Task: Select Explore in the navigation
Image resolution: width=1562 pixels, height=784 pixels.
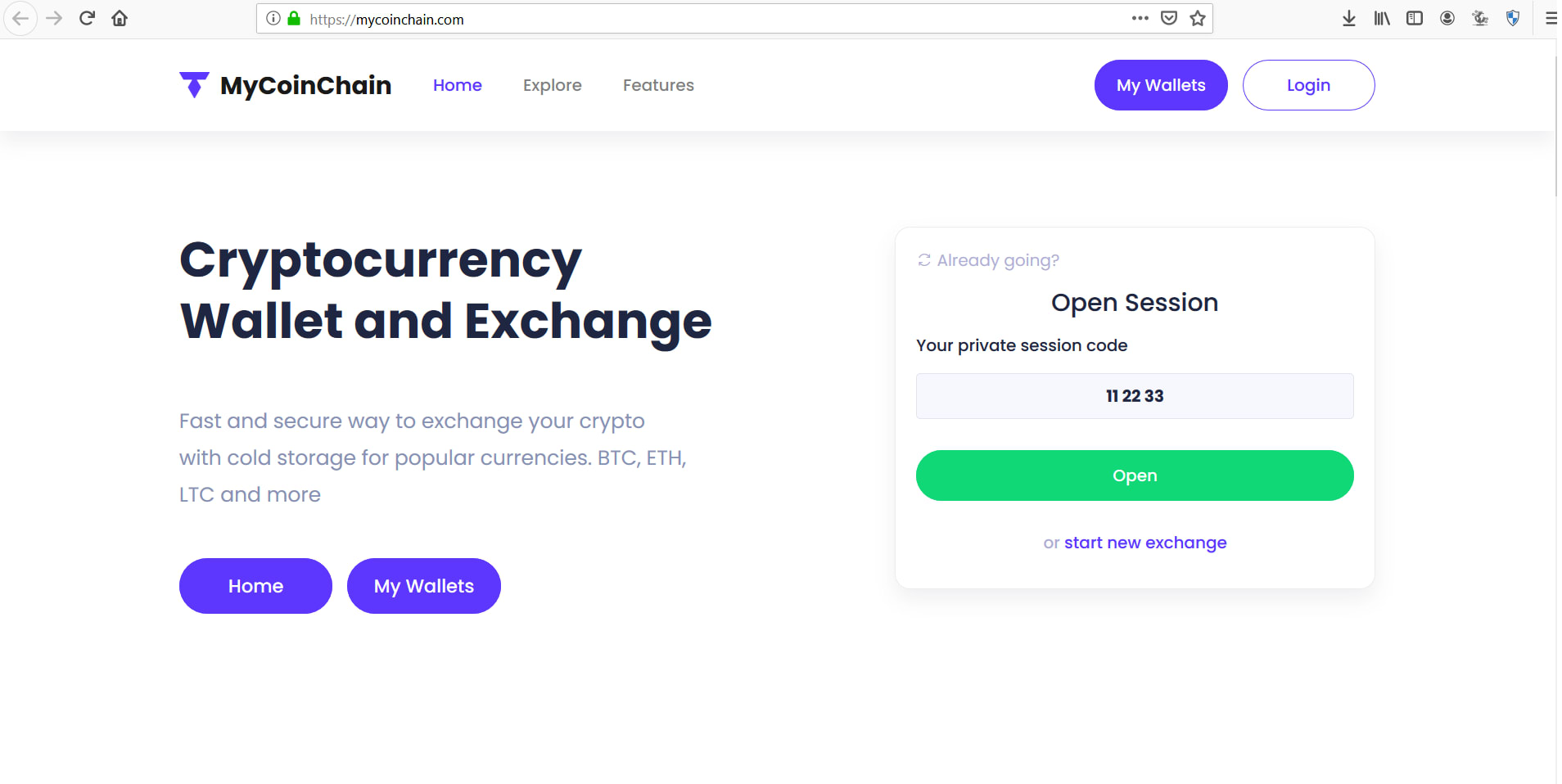Action: click(x=552, y=84)
